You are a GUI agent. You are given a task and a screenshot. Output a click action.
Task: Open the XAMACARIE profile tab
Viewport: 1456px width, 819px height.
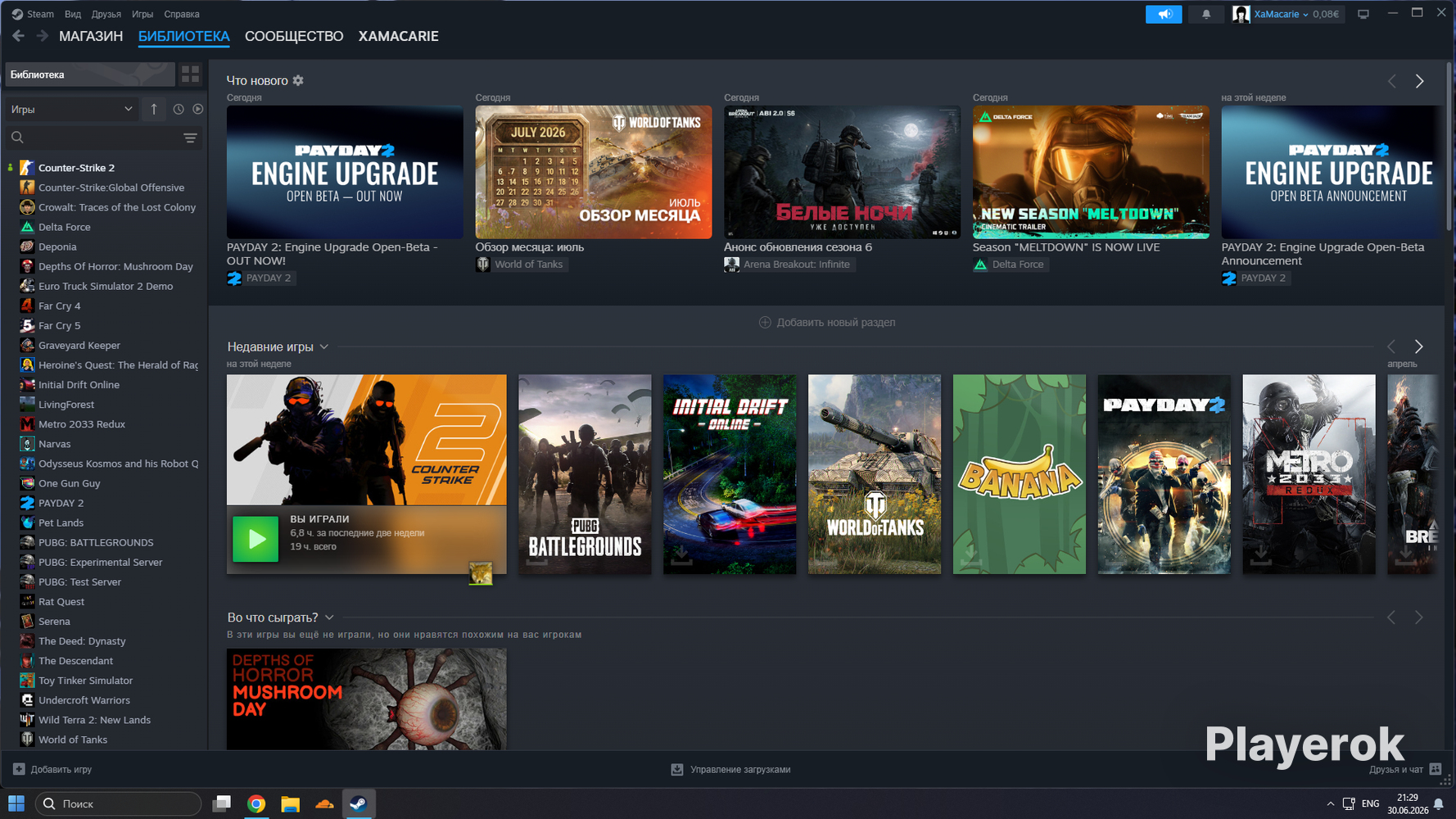399,36
